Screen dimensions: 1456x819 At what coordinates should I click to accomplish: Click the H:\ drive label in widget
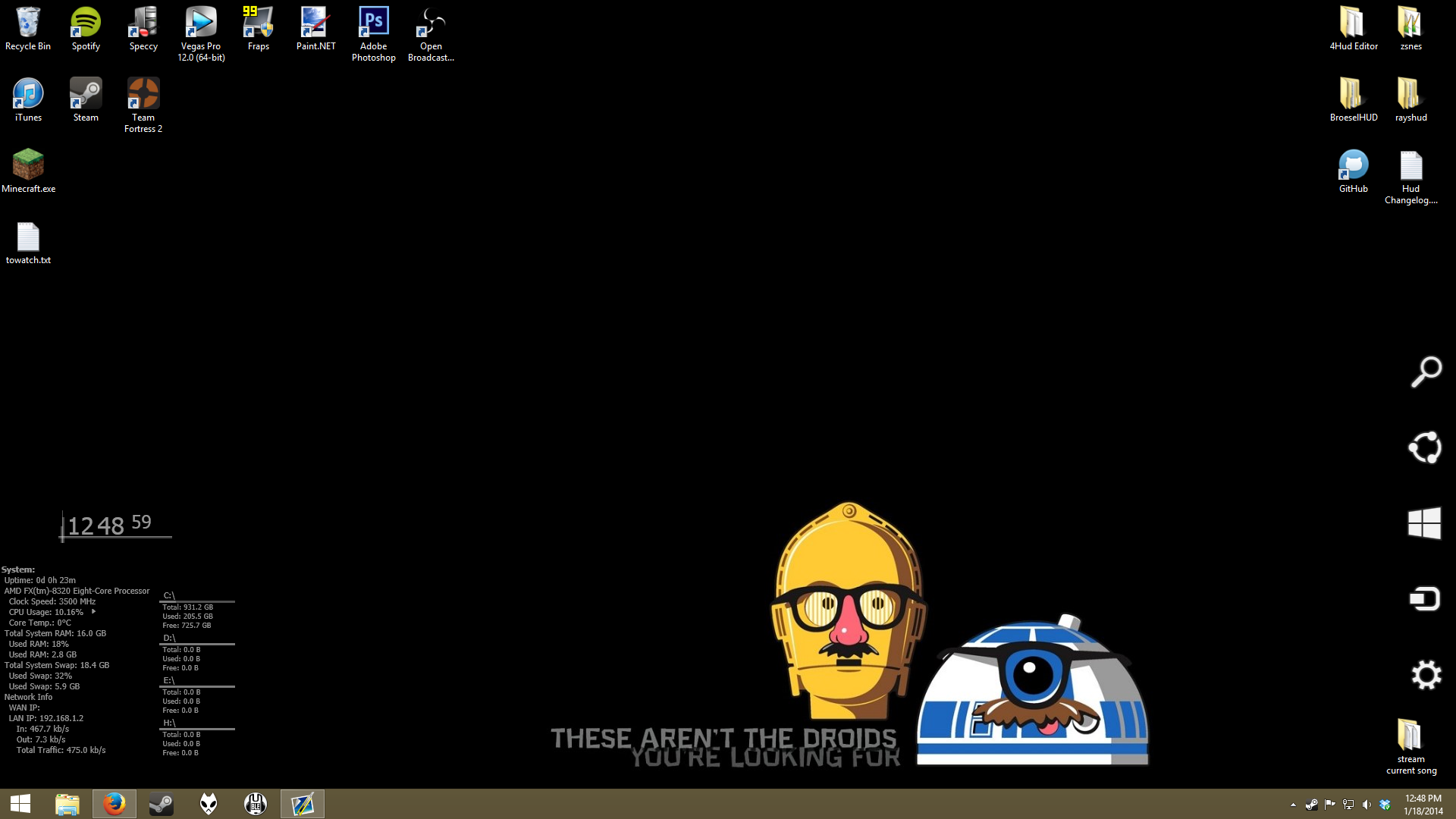(x=169, y=723)
